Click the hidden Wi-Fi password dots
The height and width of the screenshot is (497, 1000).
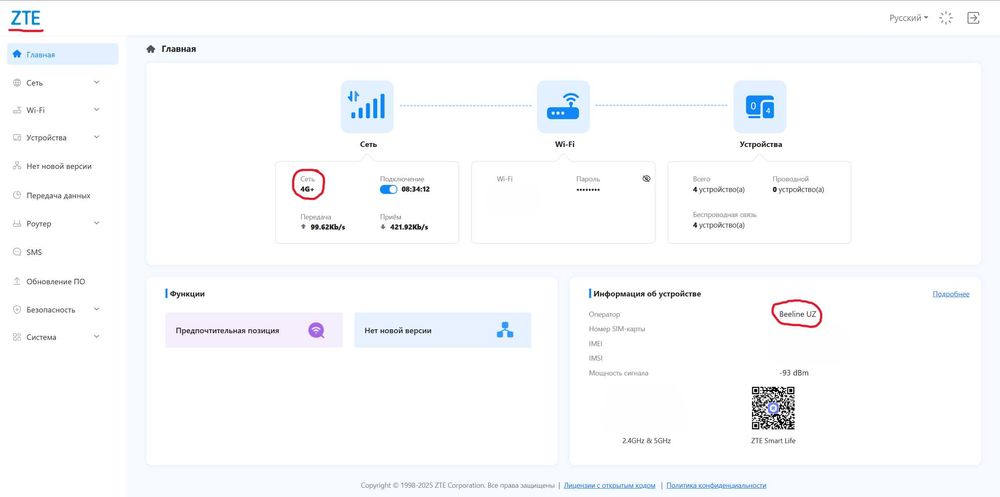588,190
